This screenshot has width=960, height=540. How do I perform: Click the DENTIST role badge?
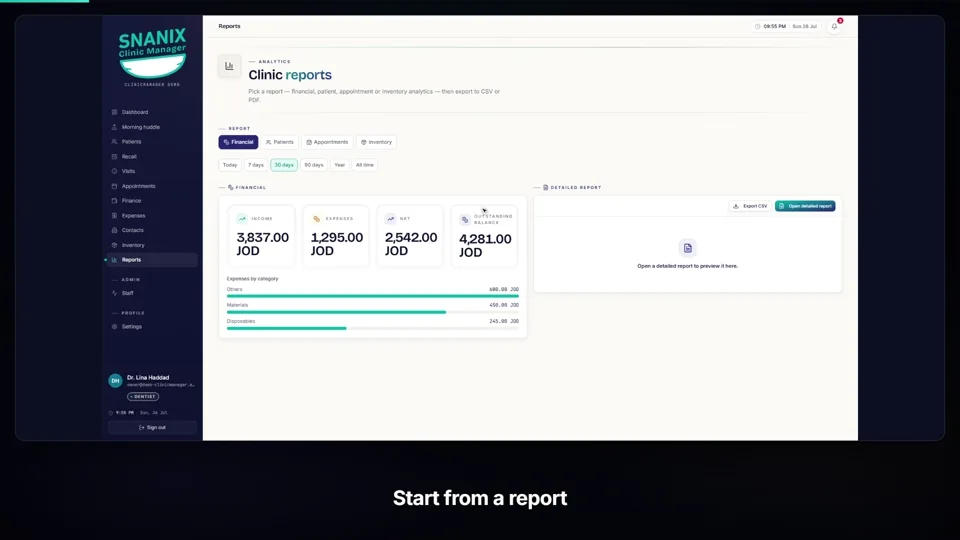(143, 397)
